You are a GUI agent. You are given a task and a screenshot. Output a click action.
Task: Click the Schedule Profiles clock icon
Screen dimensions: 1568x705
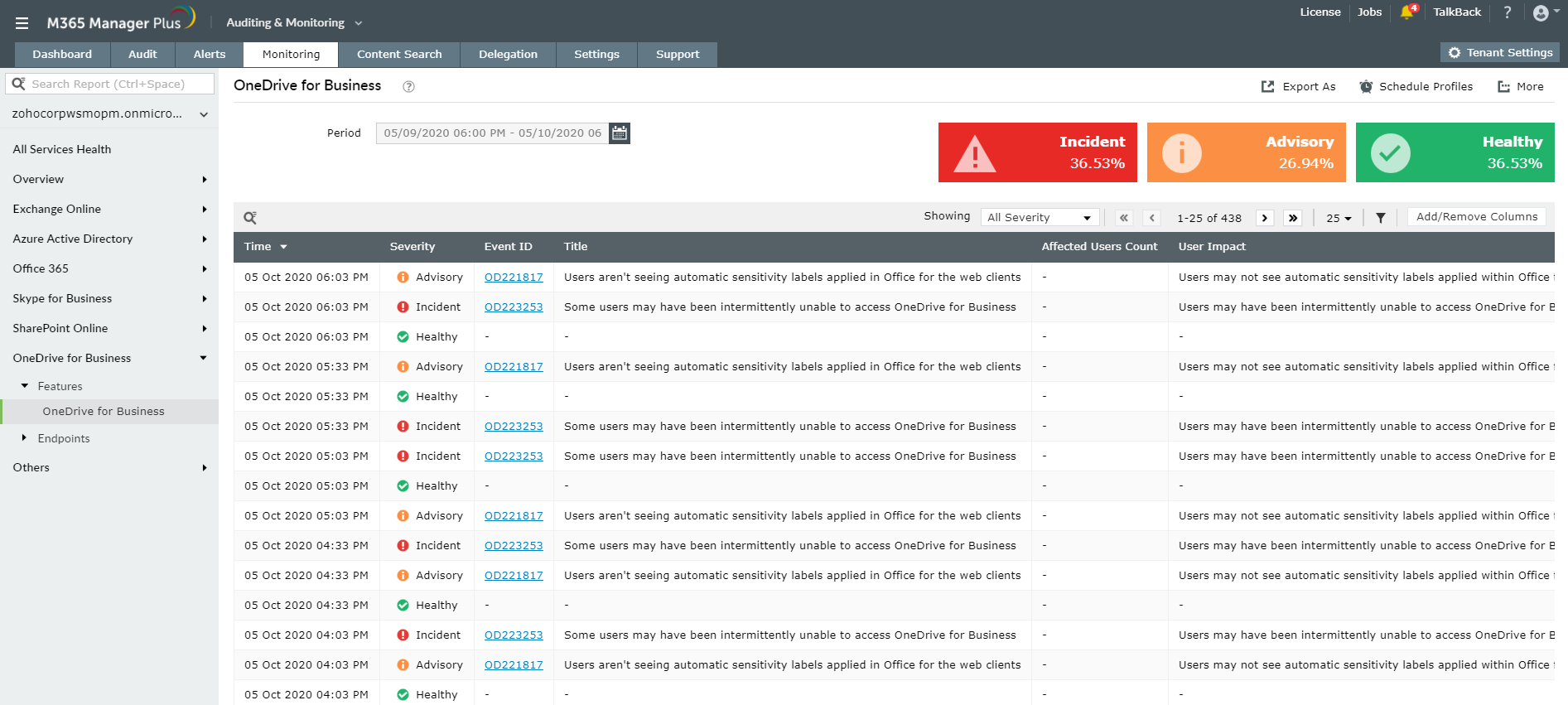1366,86
